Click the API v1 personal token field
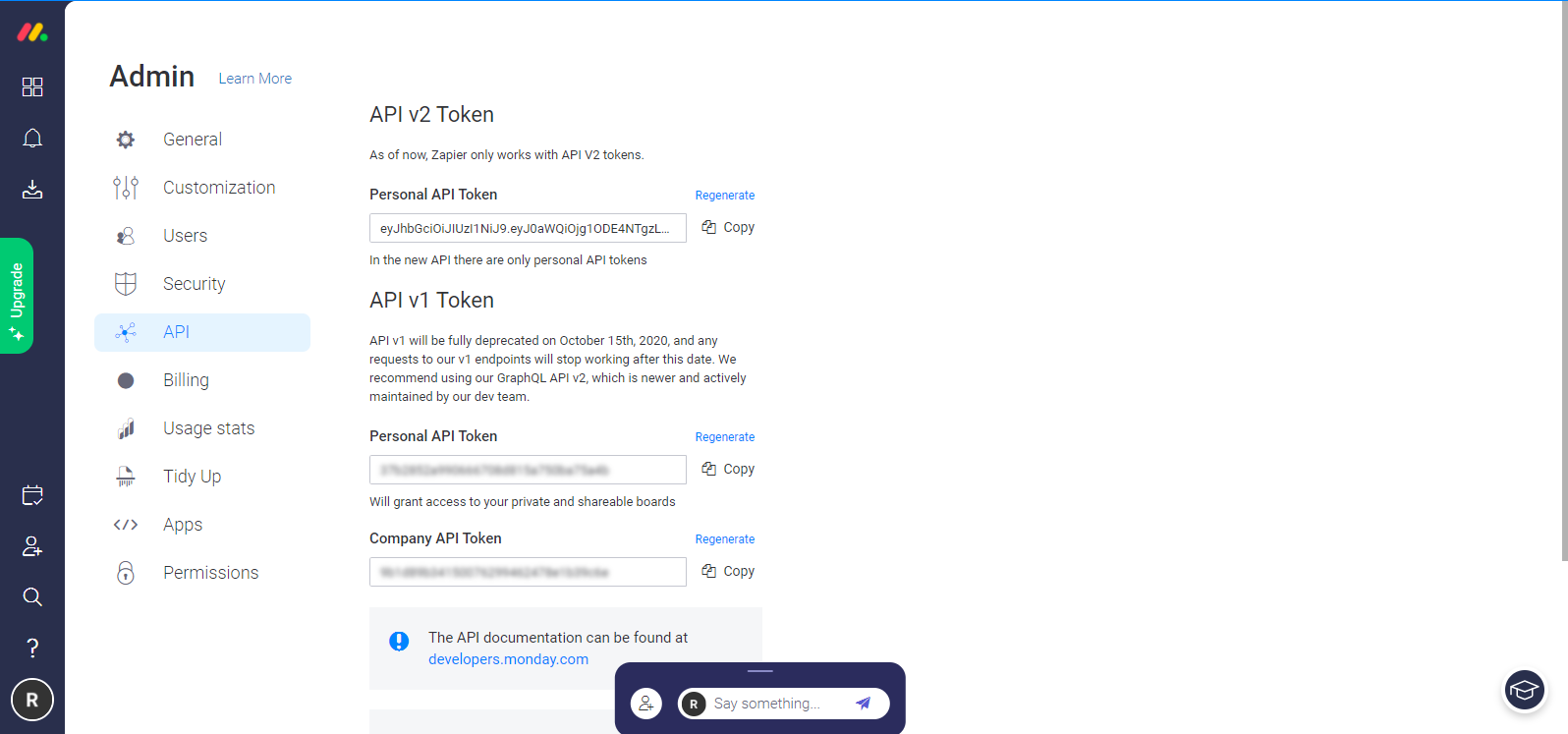1568x734 pixels. 528,470
